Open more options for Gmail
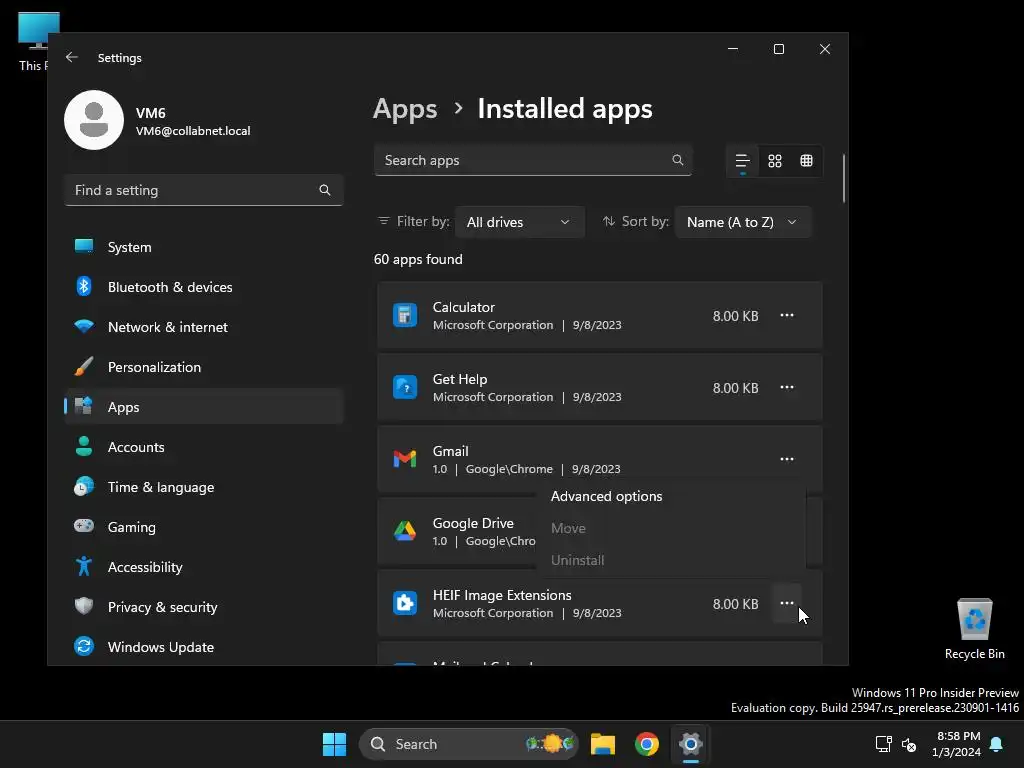The width and height of the screenshot is (1024, 768). 787,459
